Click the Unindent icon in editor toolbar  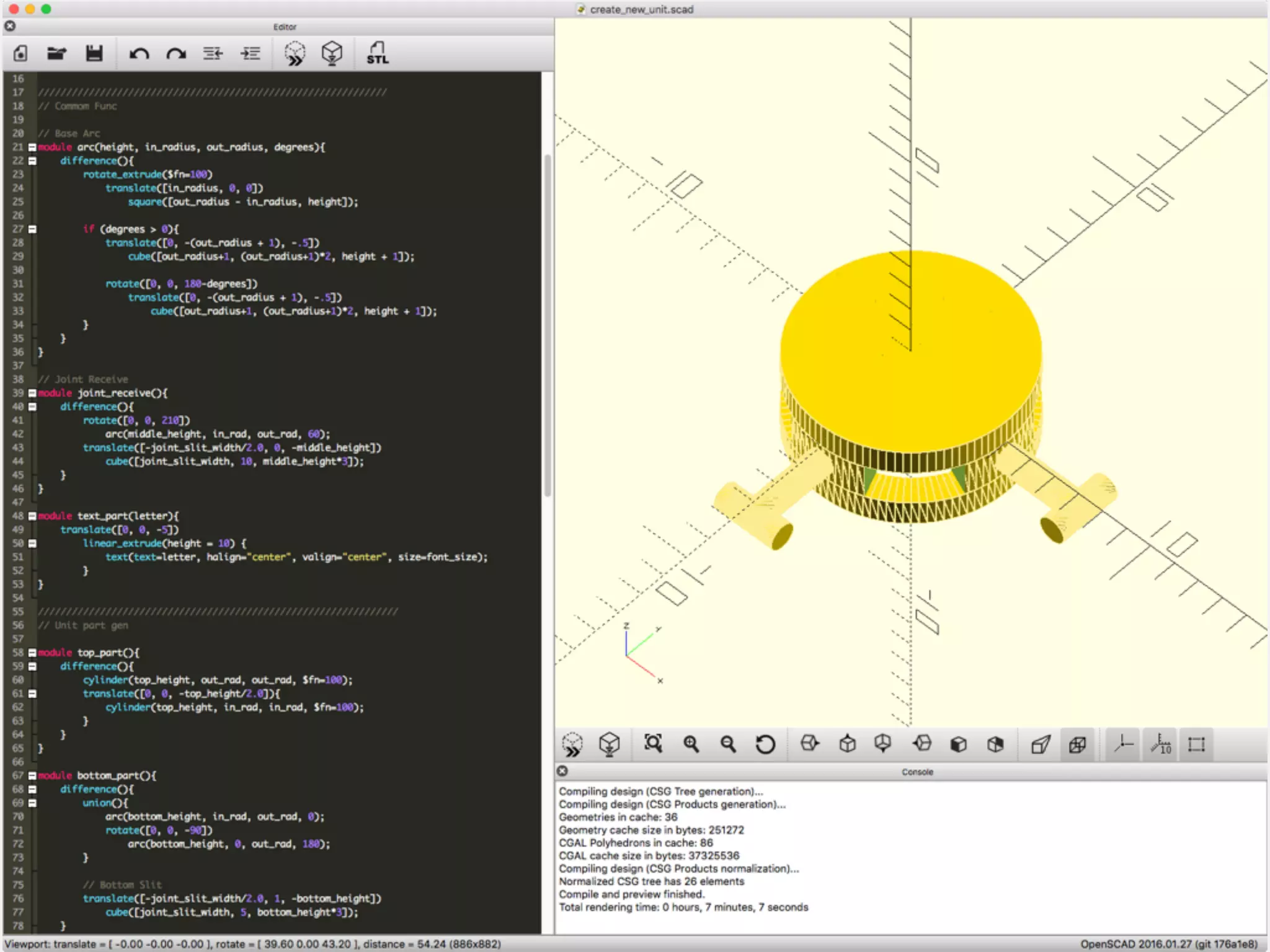tap(213, 53)
